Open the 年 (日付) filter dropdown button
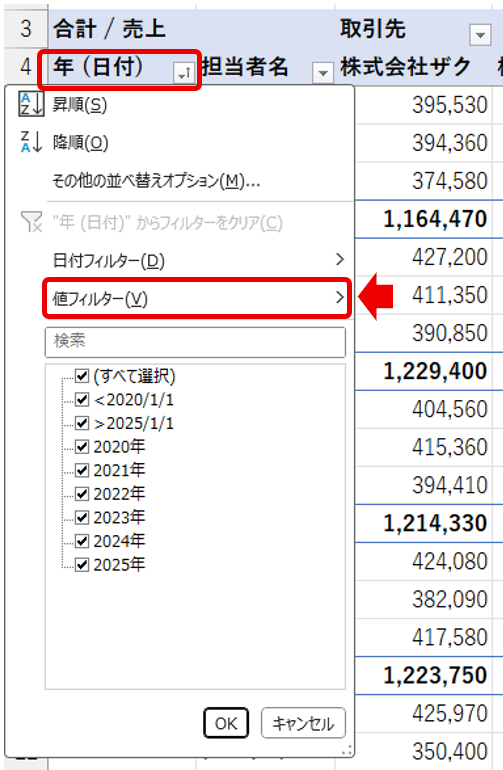This screenshot has height=770, width=503. point(184,74)
